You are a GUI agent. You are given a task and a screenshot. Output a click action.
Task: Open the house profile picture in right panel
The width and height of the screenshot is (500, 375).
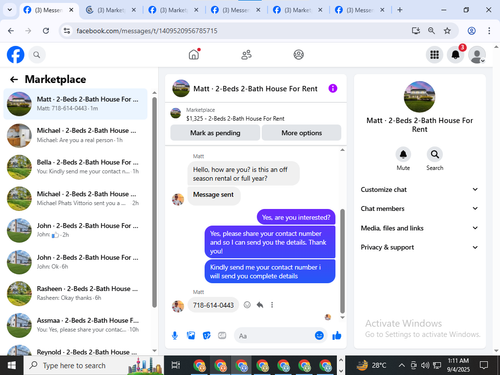[419, 97]
